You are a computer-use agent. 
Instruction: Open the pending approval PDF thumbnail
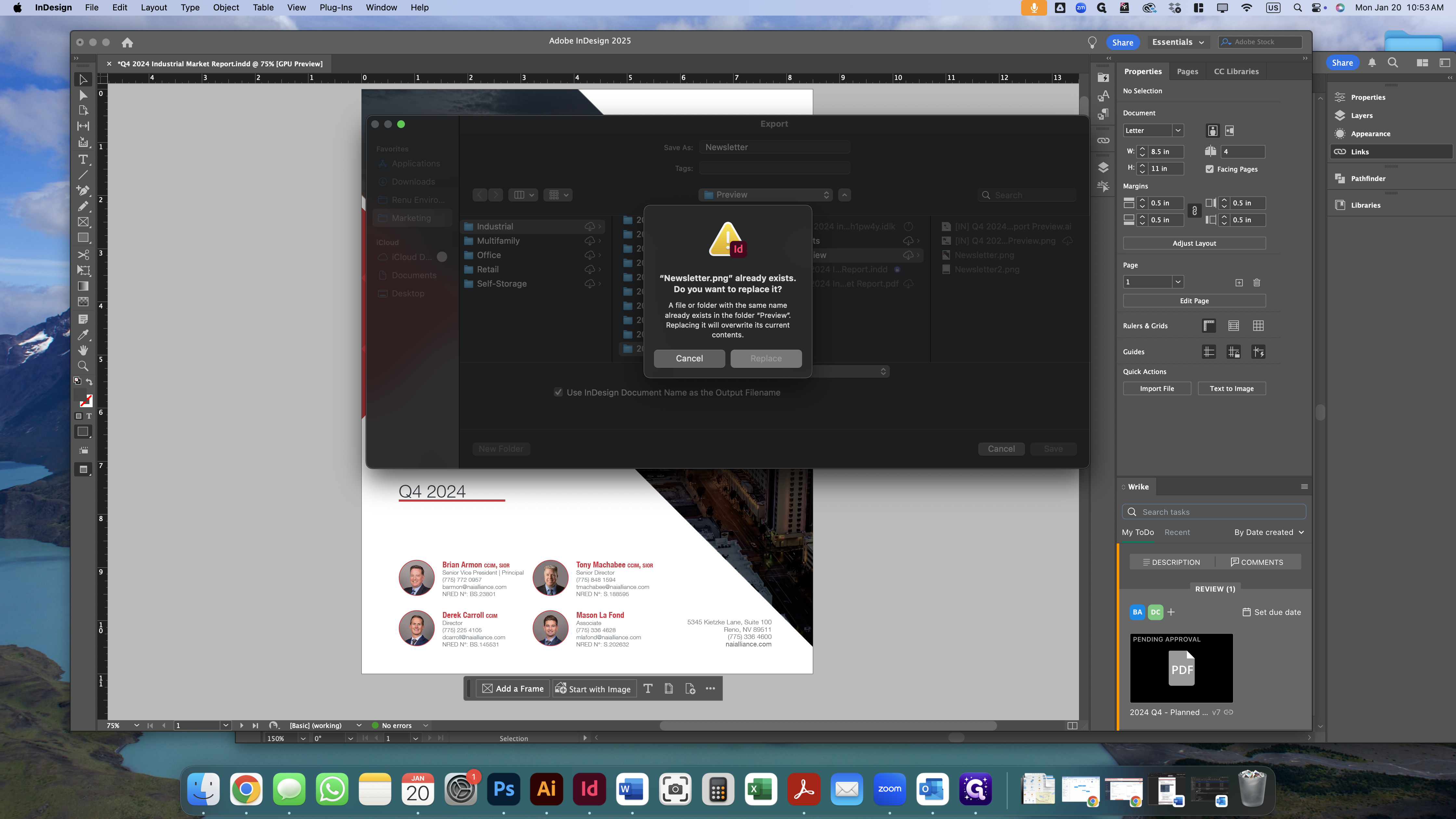click(x=1181, y=668)
